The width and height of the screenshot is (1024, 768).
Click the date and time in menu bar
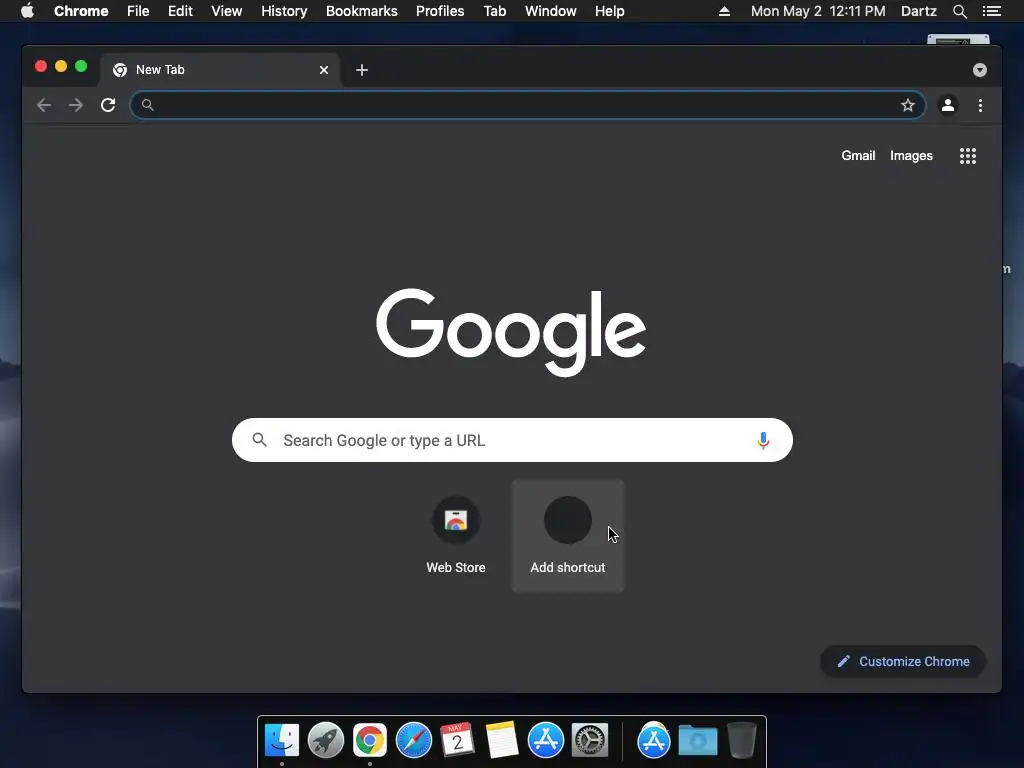pyautogui.click(x=818, y=11)
